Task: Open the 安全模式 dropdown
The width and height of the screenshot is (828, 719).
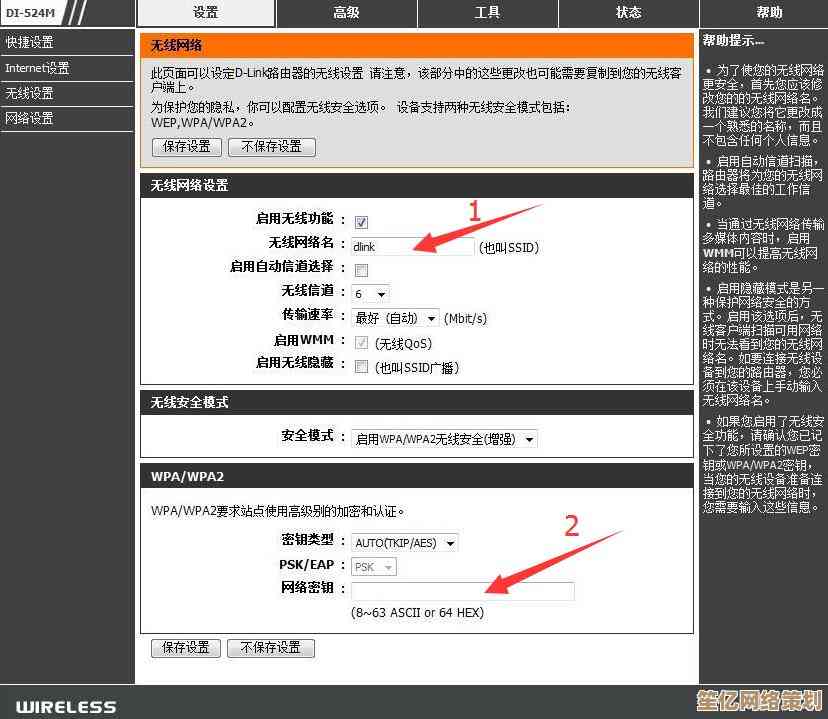Action: [444, 439]
